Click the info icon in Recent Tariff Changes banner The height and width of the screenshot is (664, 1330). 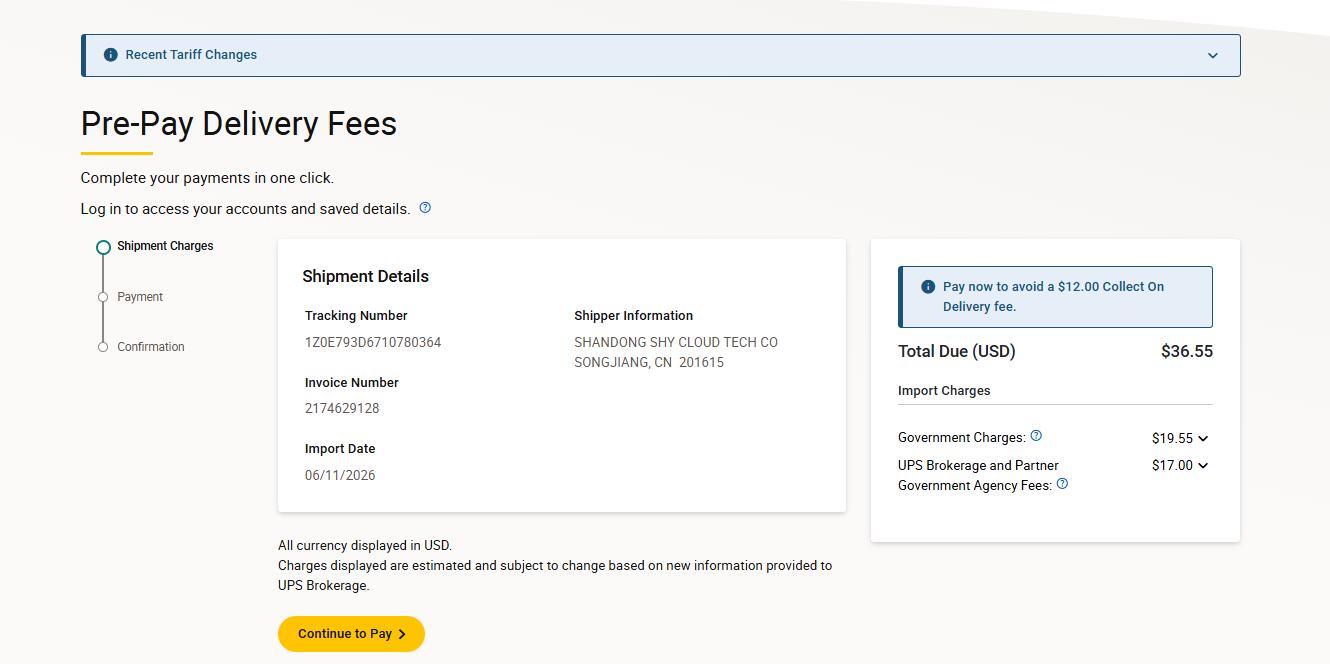click(x=110, y=55)
